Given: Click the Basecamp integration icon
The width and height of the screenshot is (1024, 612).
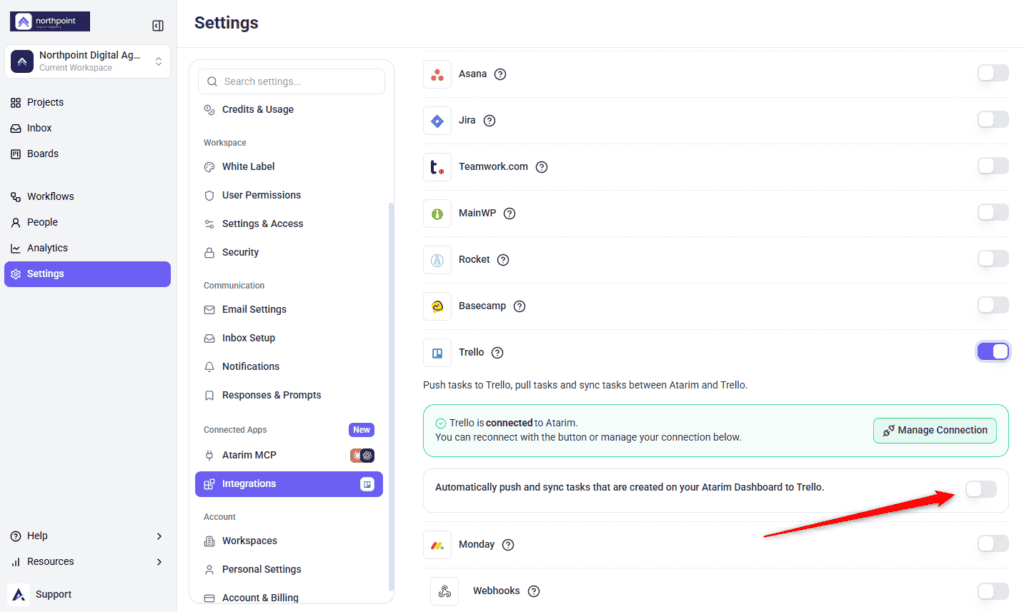Looking at the screenshot, I should 437,306.
